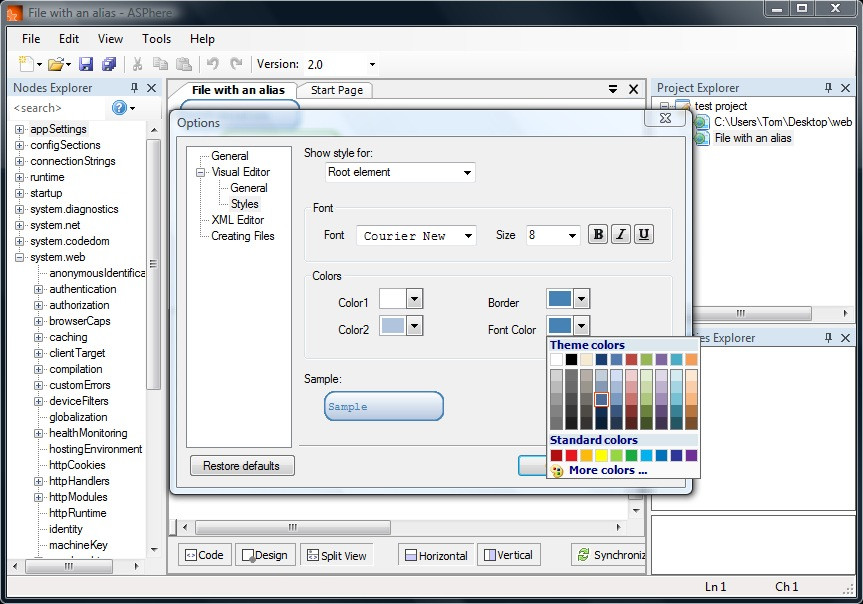Save the file with the floppy icon
This screenshot has height=604, width=863.
(x=86, y=64)
